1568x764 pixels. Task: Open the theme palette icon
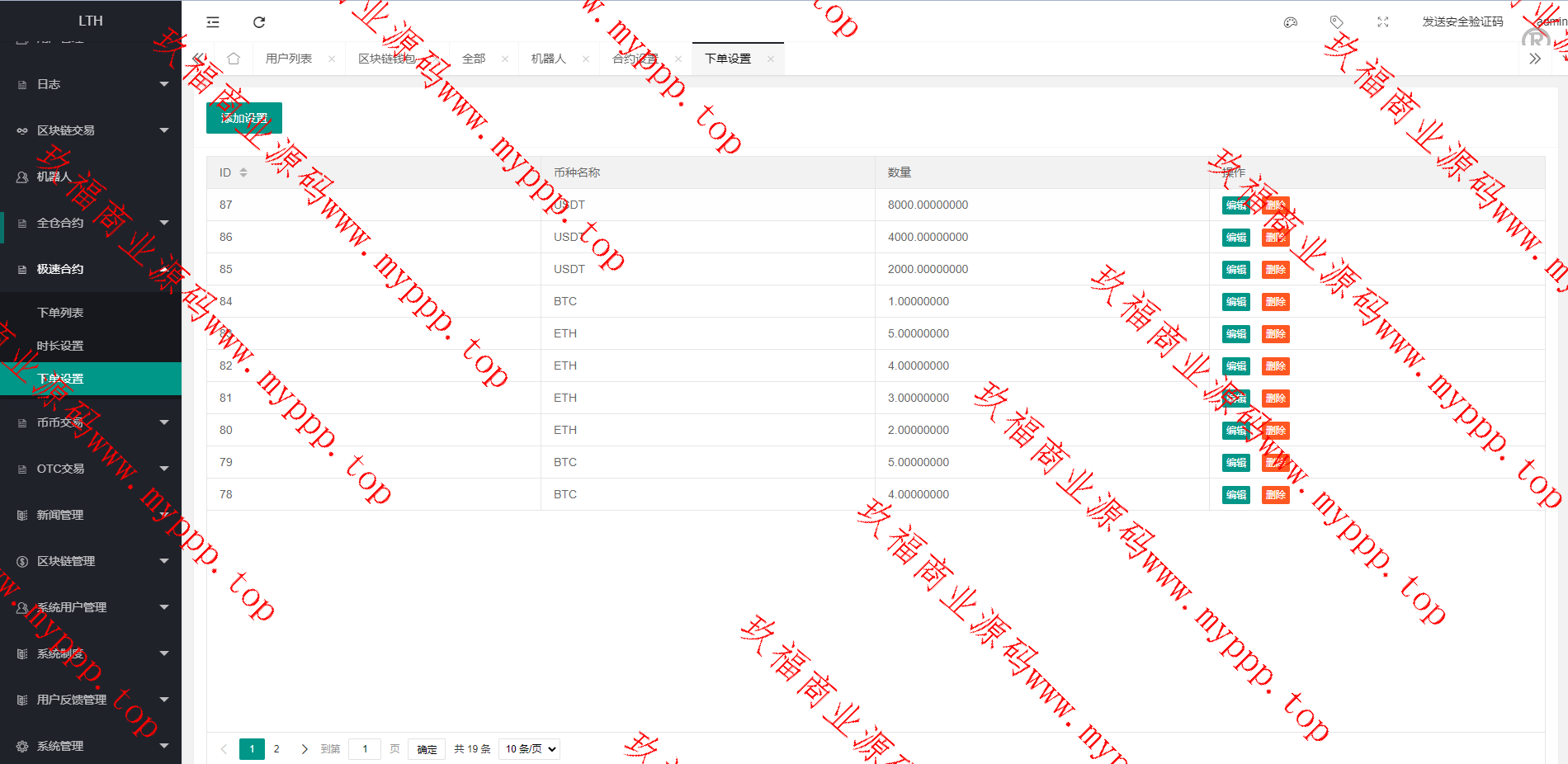pyautogui.click(x=1291, y=22)
